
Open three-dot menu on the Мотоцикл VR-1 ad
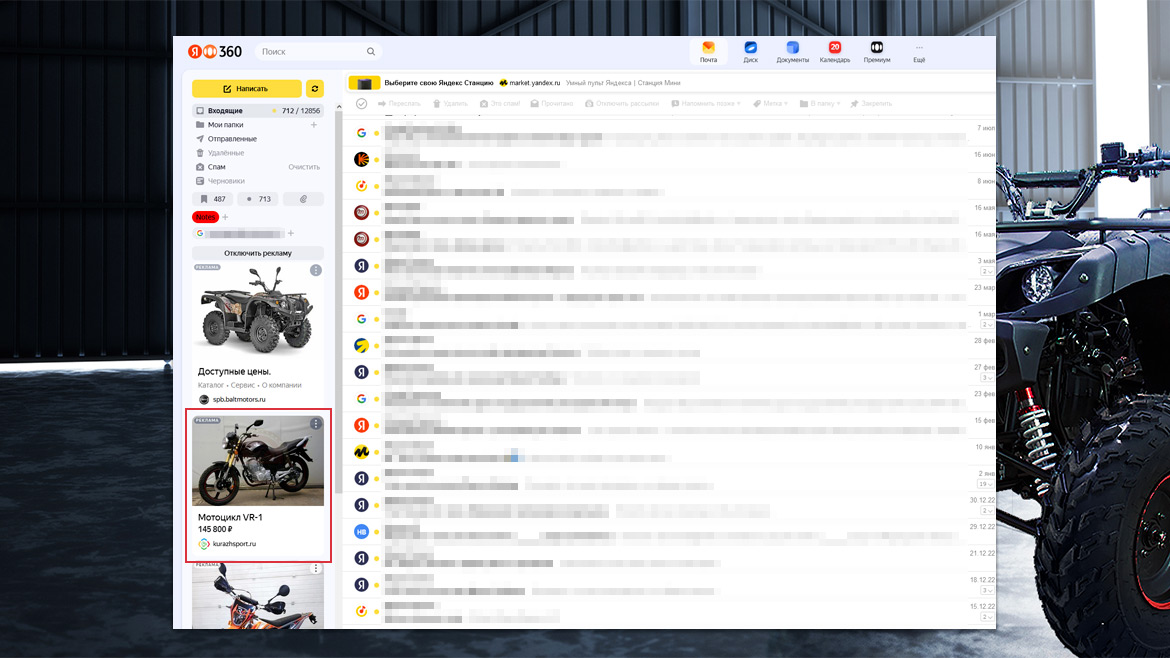pyautogui.click(x=316, y=424)
